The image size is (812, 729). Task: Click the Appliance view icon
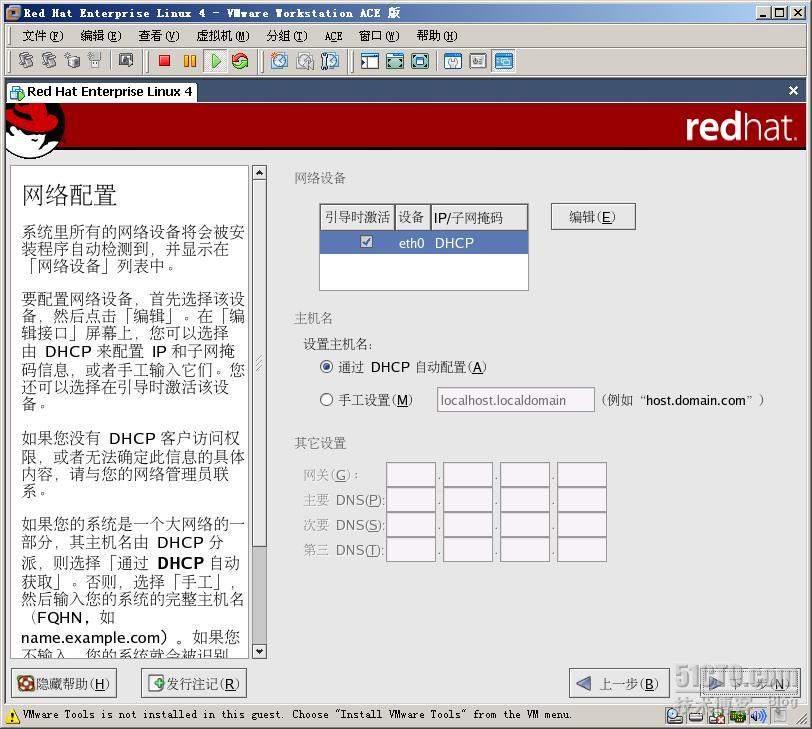(477, 61)
